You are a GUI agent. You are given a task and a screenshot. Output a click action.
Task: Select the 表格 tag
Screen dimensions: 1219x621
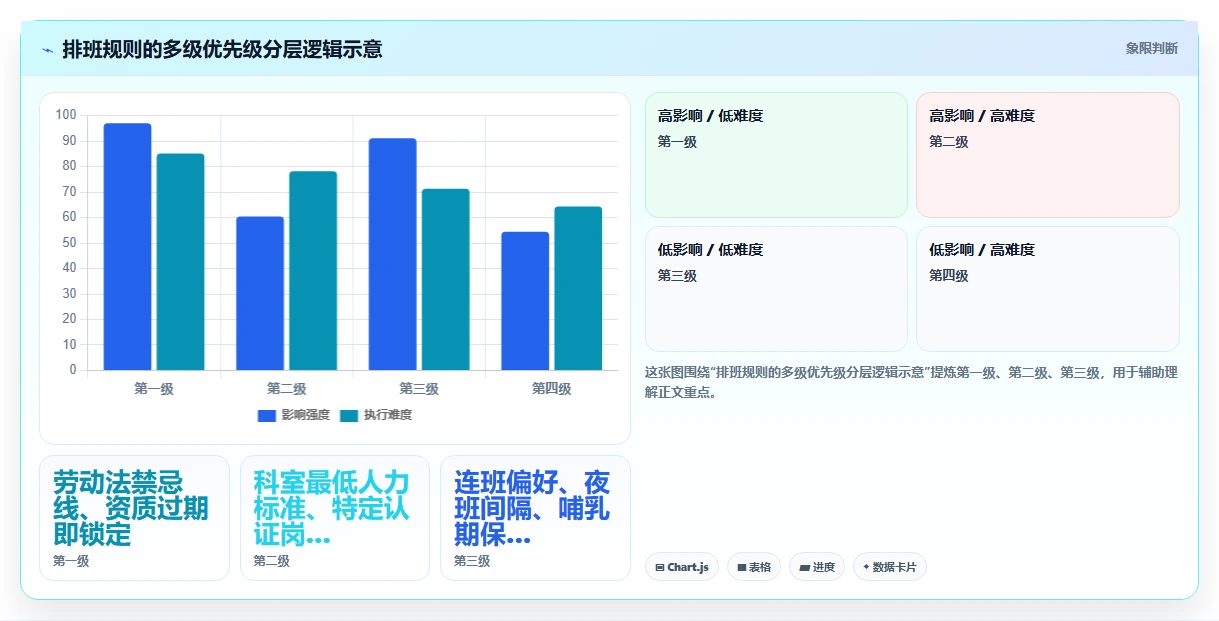[754, 567]
